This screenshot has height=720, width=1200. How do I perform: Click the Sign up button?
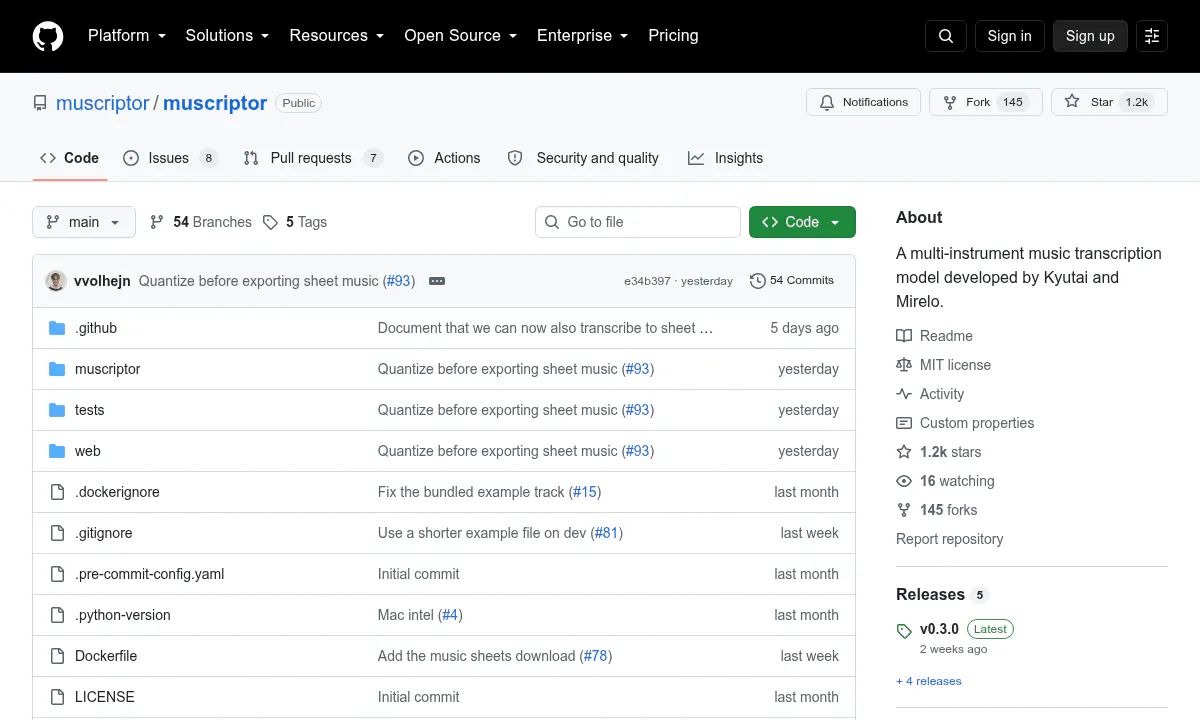pos(1090,36)
